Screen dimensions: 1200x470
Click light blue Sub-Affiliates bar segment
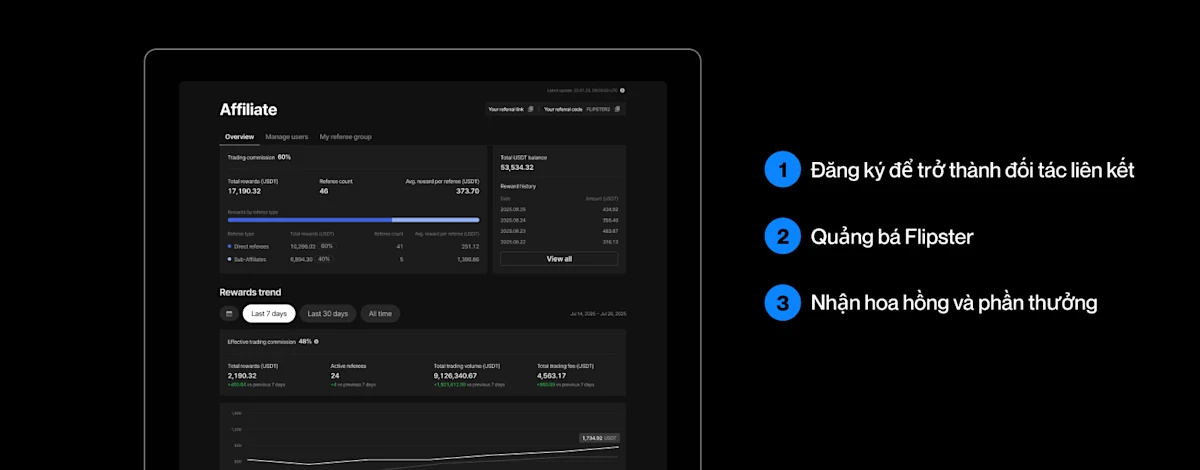[x=435, y=219]
